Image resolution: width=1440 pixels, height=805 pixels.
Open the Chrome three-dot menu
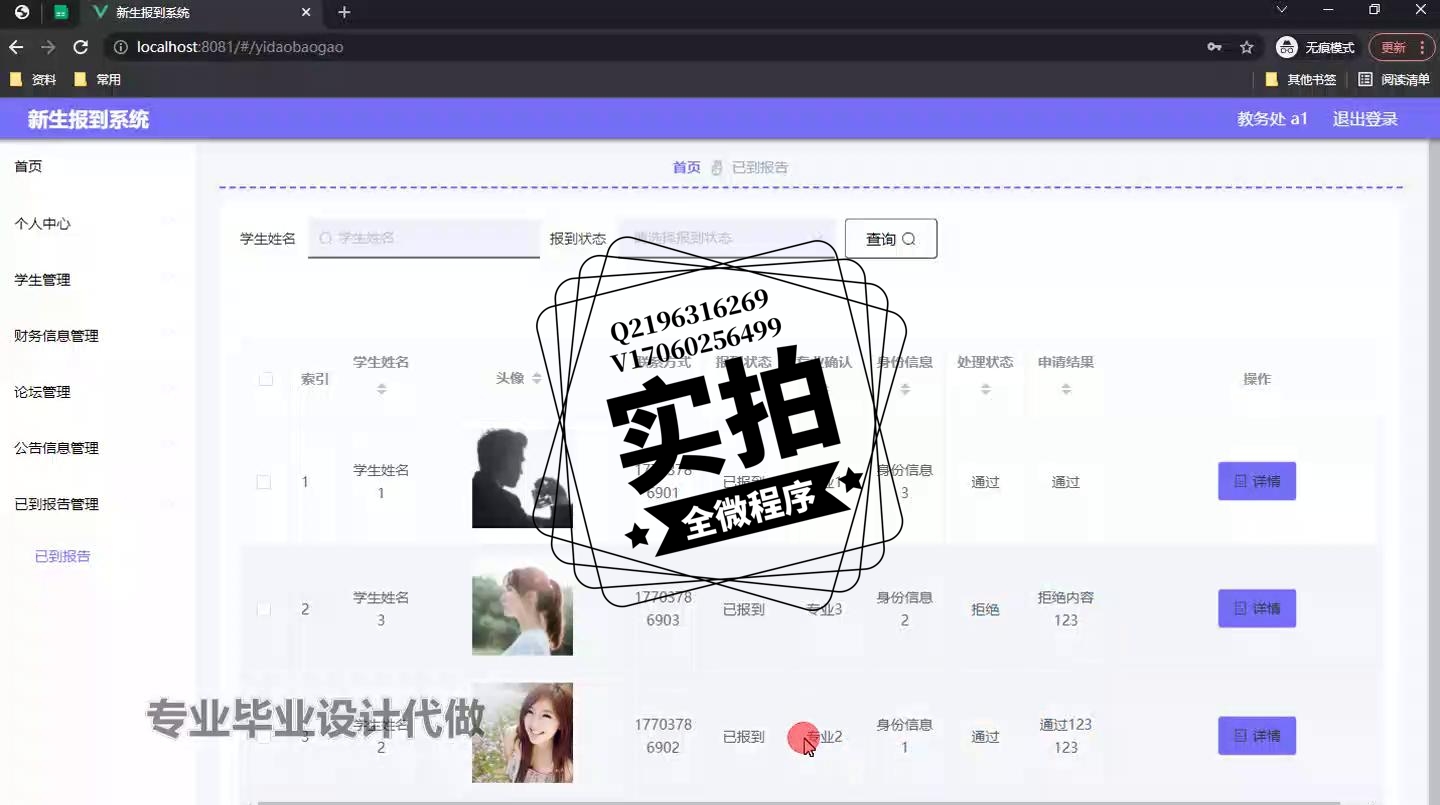[x=1422, y=47]
